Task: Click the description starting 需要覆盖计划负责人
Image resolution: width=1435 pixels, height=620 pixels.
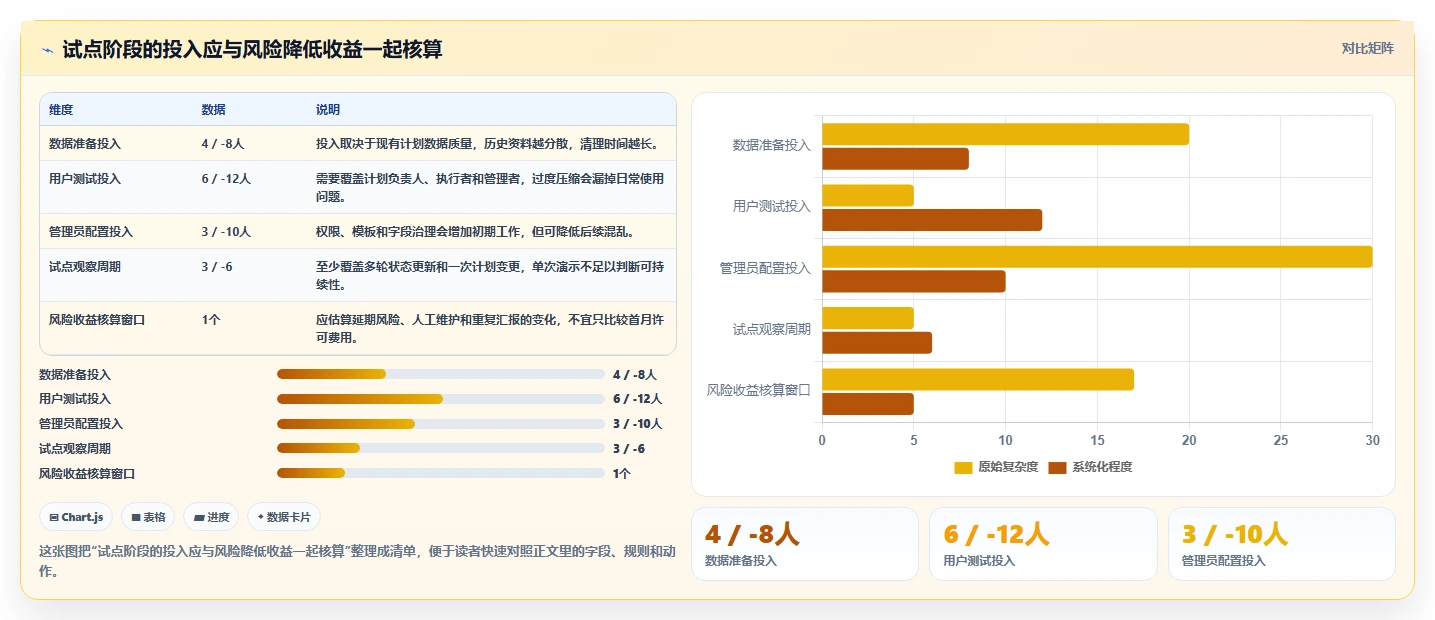Action: (x=490, y=187)
